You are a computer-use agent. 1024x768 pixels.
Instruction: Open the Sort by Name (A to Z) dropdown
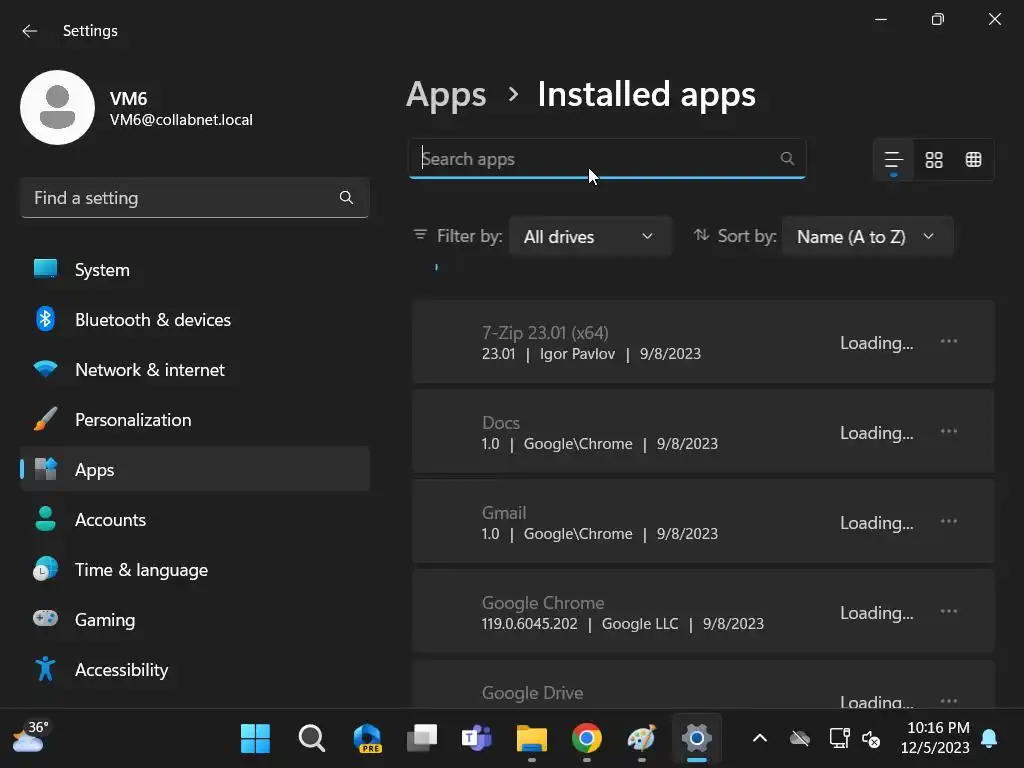(867, 236)
